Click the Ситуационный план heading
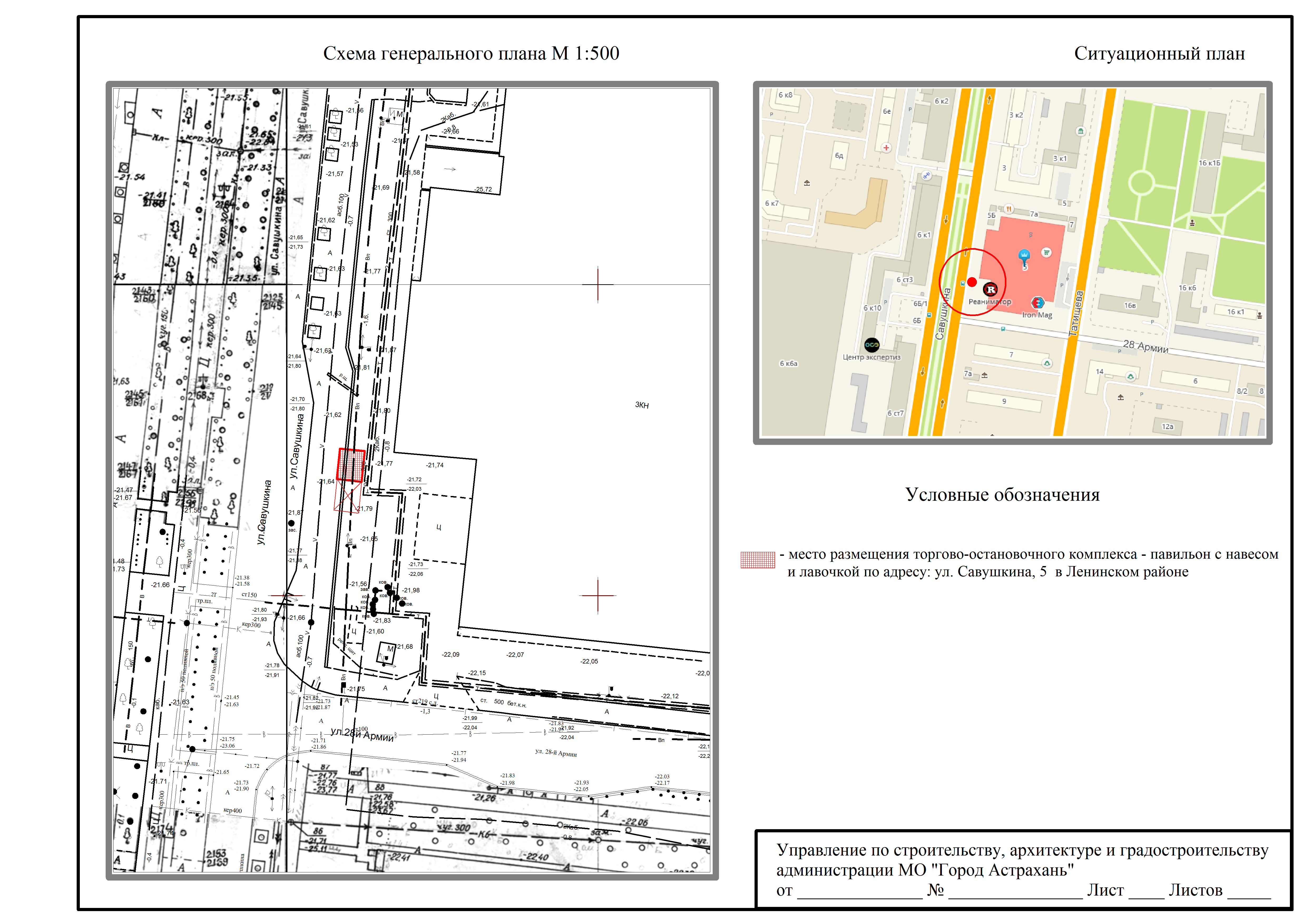1307x924 pixels. click(1159, 53)
